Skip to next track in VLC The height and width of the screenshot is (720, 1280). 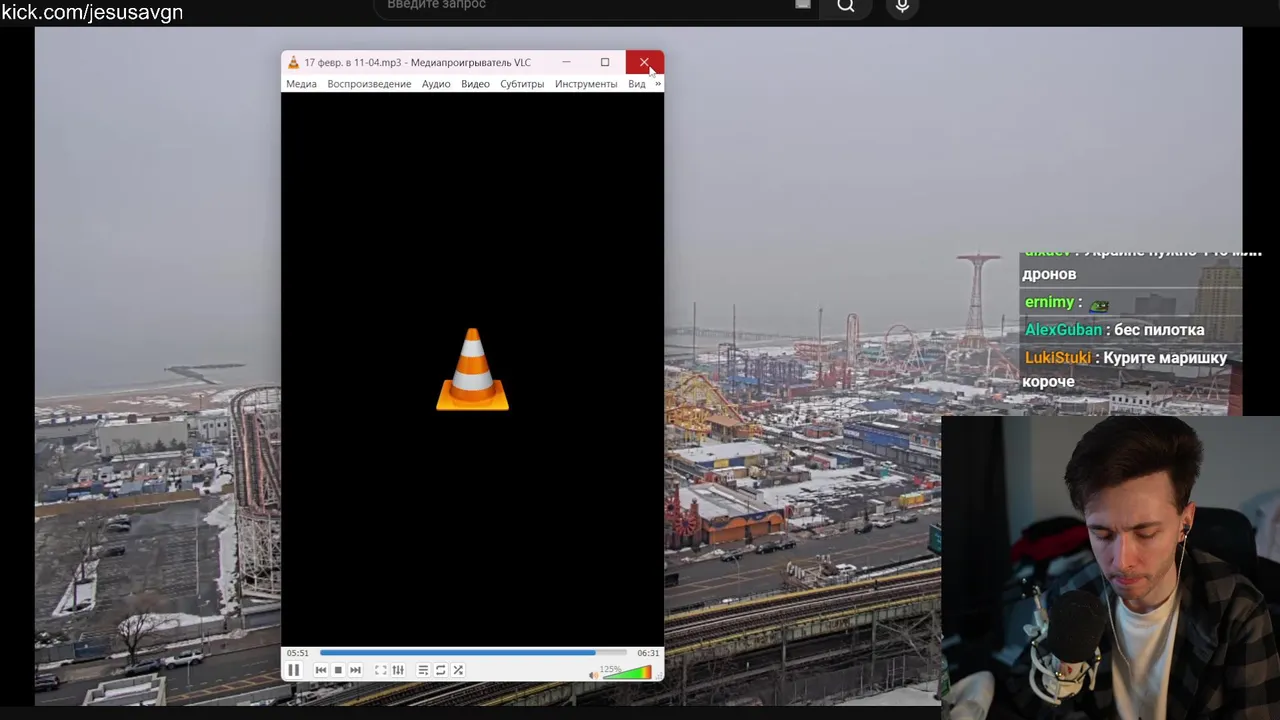click(355, 670)
